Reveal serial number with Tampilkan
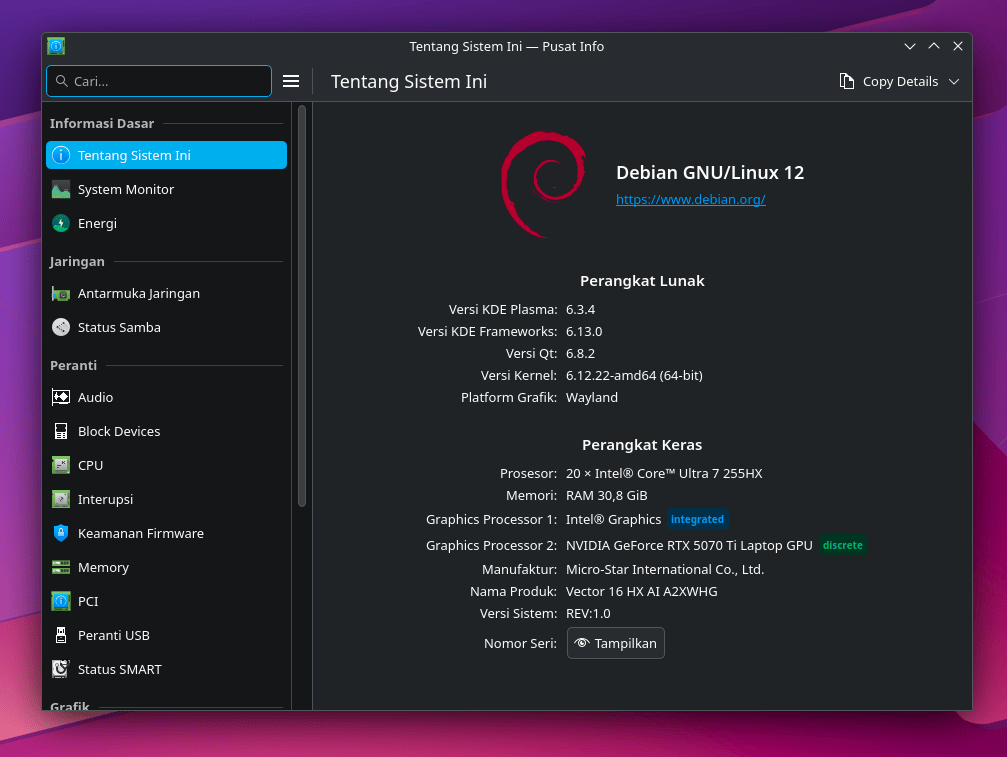Screen dimensions: 1007x757 [x=615, y=643]
